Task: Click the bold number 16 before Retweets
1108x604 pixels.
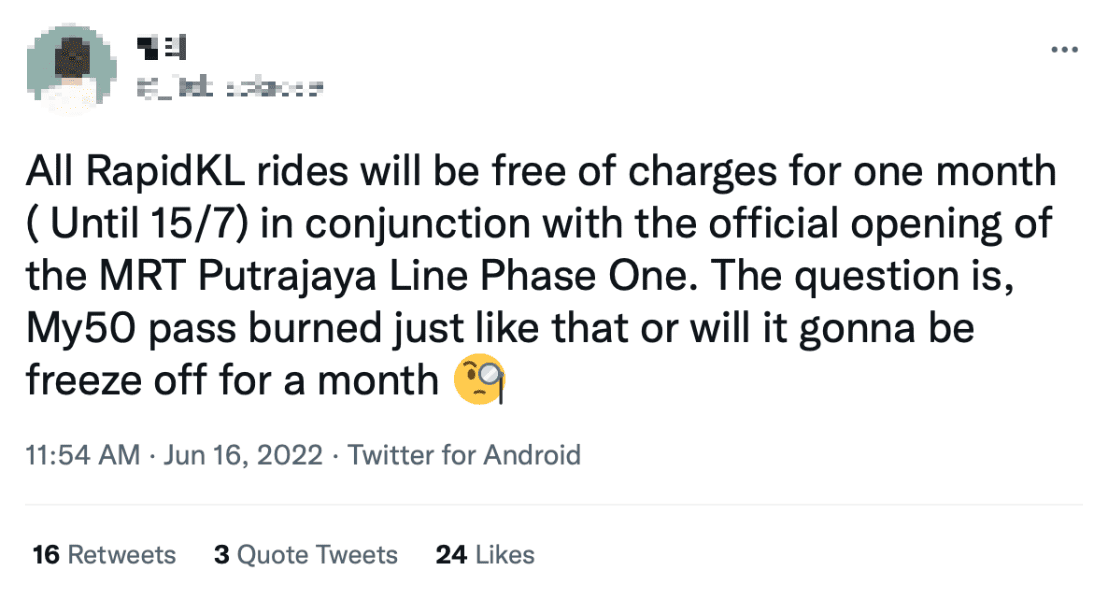Action: 46,555
